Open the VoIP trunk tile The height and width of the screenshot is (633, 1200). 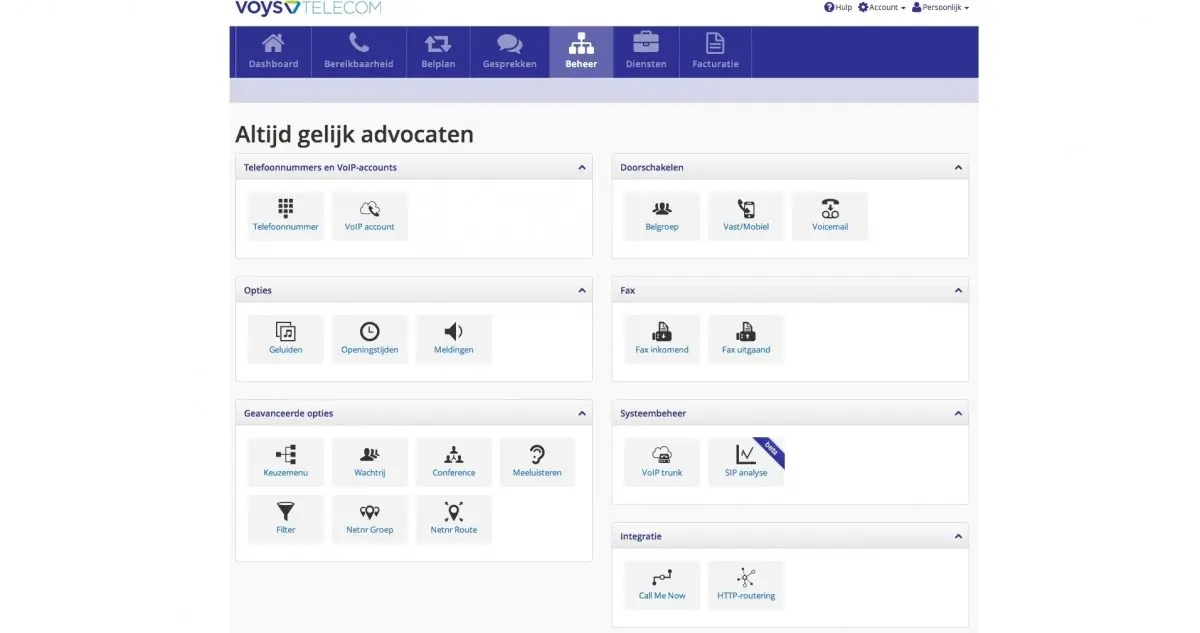662,462
